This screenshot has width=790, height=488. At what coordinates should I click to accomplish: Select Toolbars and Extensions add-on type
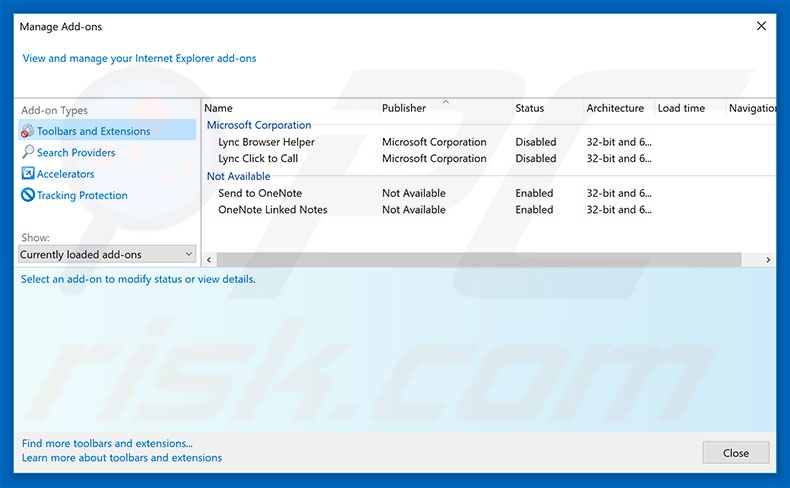click(107, 130)
